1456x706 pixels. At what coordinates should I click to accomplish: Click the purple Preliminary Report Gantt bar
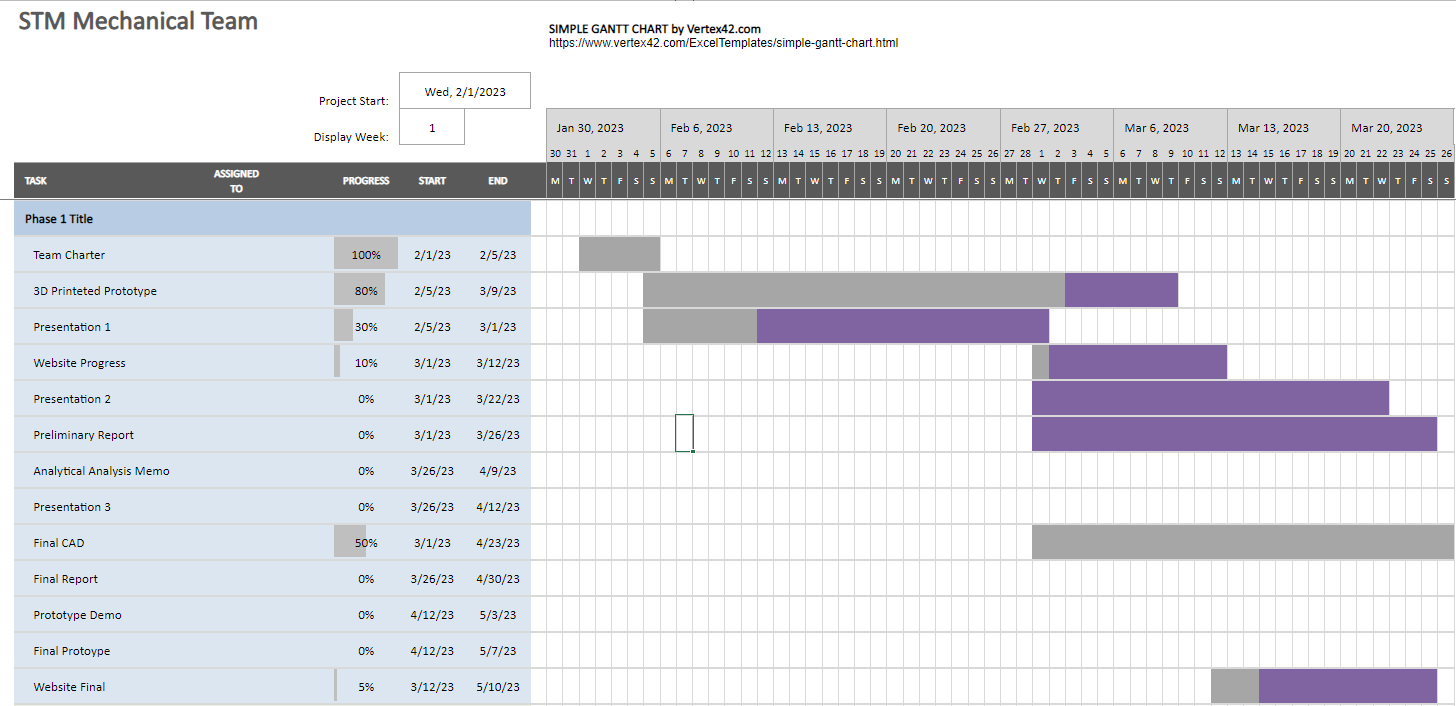pyautogui.click(x=1234, y=434)
